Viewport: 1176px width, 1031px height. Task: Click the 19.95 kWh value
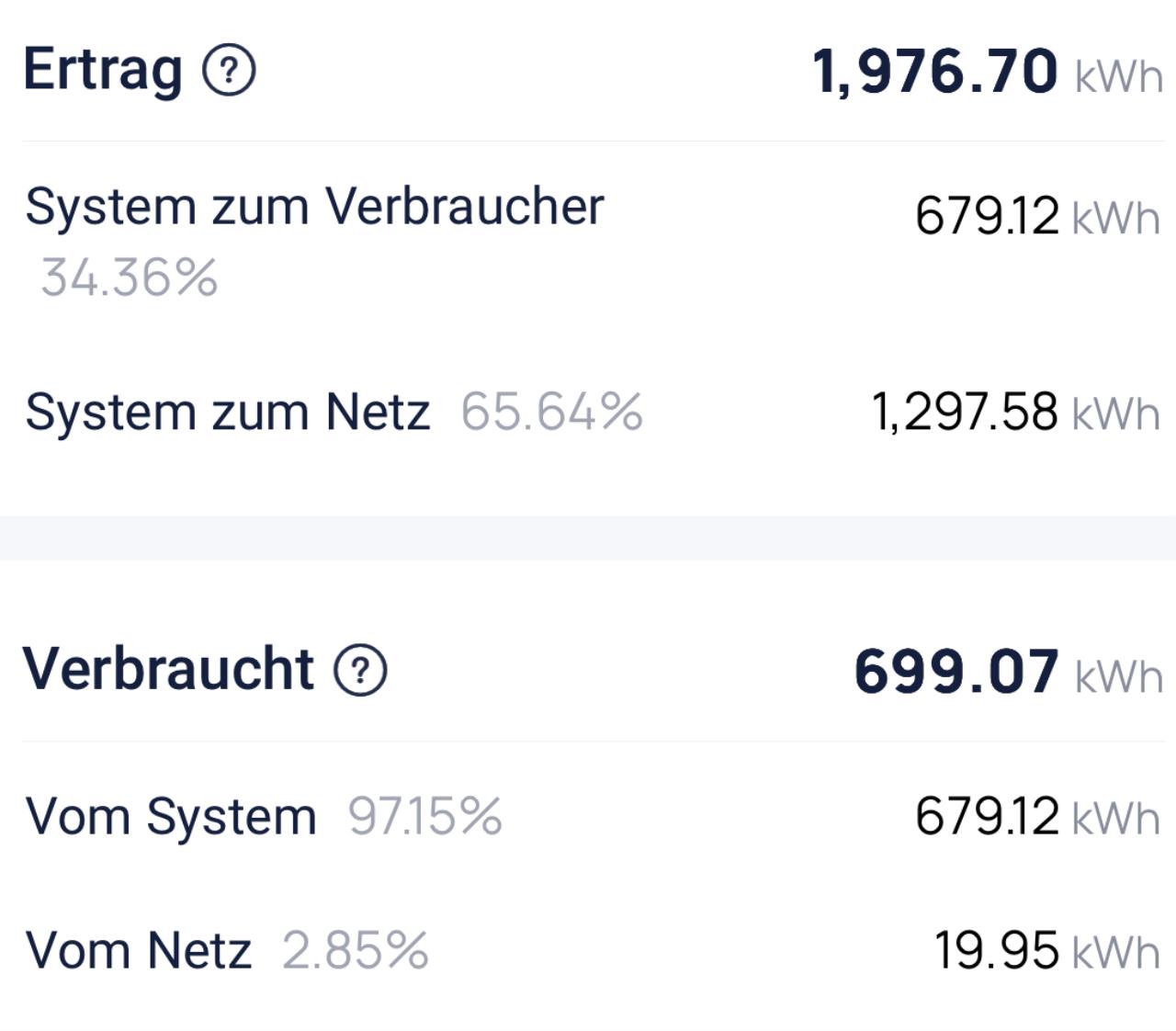point(996,951)
